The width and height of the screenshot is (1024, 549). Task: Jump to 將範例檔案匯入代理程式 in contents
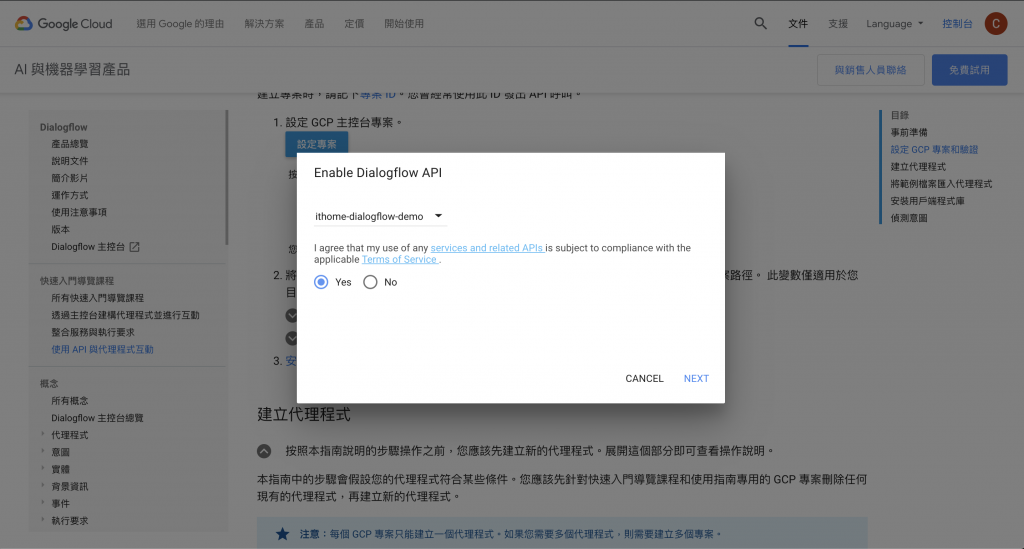point(941,183)
